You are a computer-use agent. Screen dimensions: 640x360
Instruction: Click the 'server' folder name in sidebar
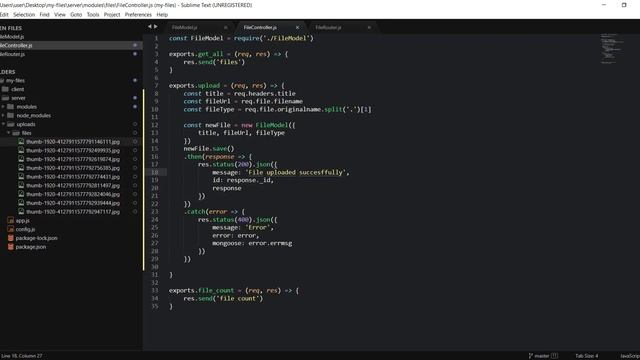pyautogui.click(x=18, y=98)
